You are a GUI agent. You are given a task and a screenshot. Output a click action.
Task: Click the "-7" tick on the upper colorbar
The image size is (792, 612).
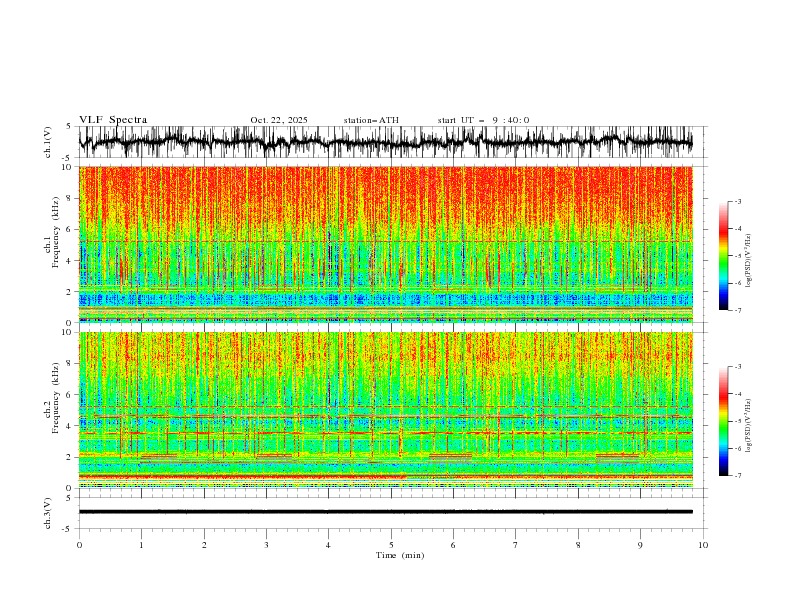737,310
